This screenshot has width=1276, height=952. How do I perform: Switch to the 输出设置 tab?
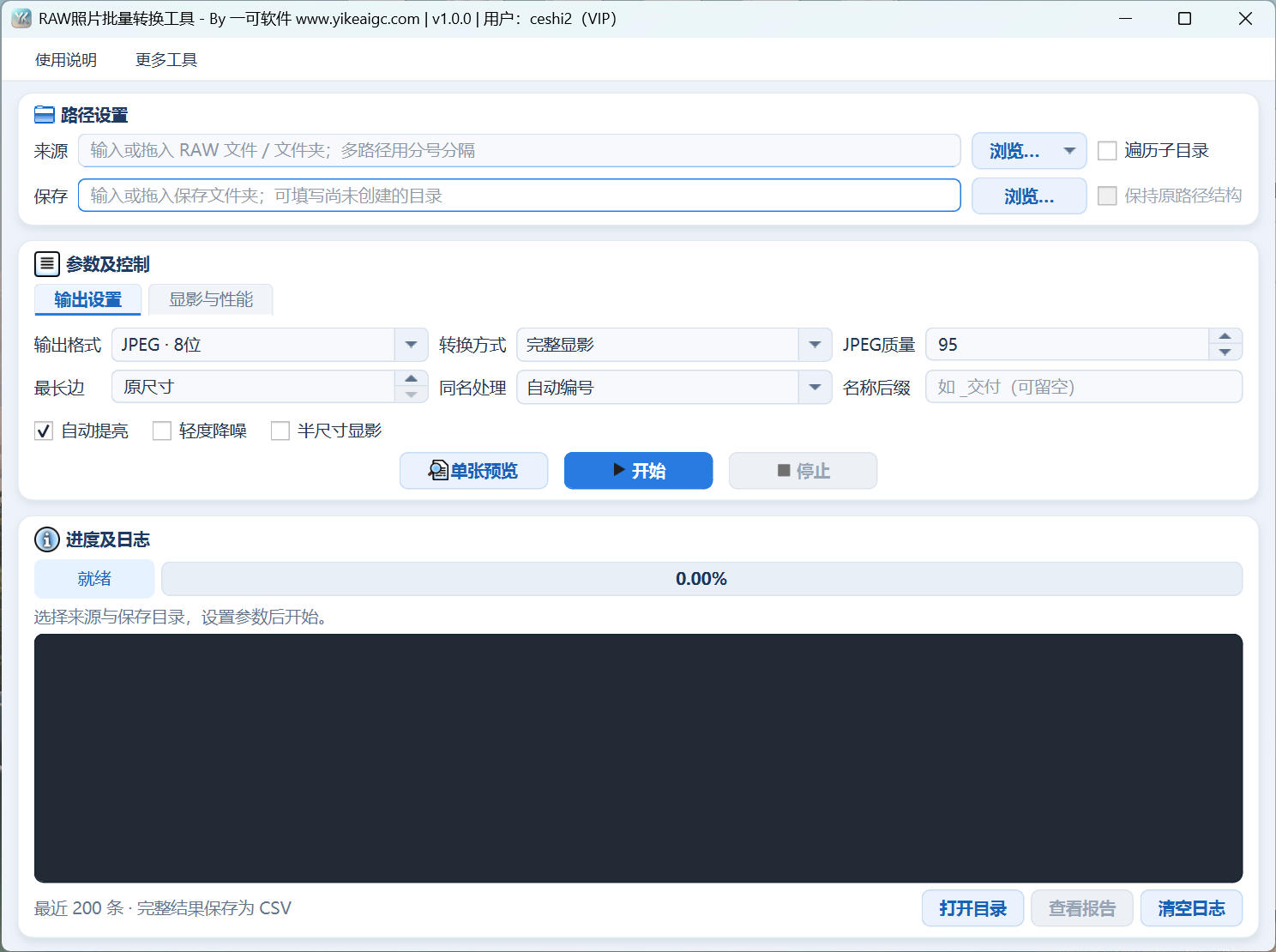[87, 299]
